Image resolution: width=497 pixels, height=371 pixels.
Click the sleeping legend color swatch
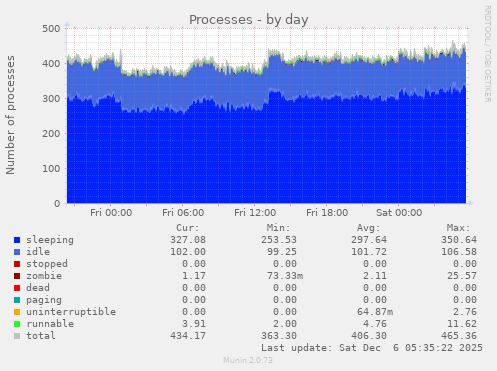pos(17,240)
